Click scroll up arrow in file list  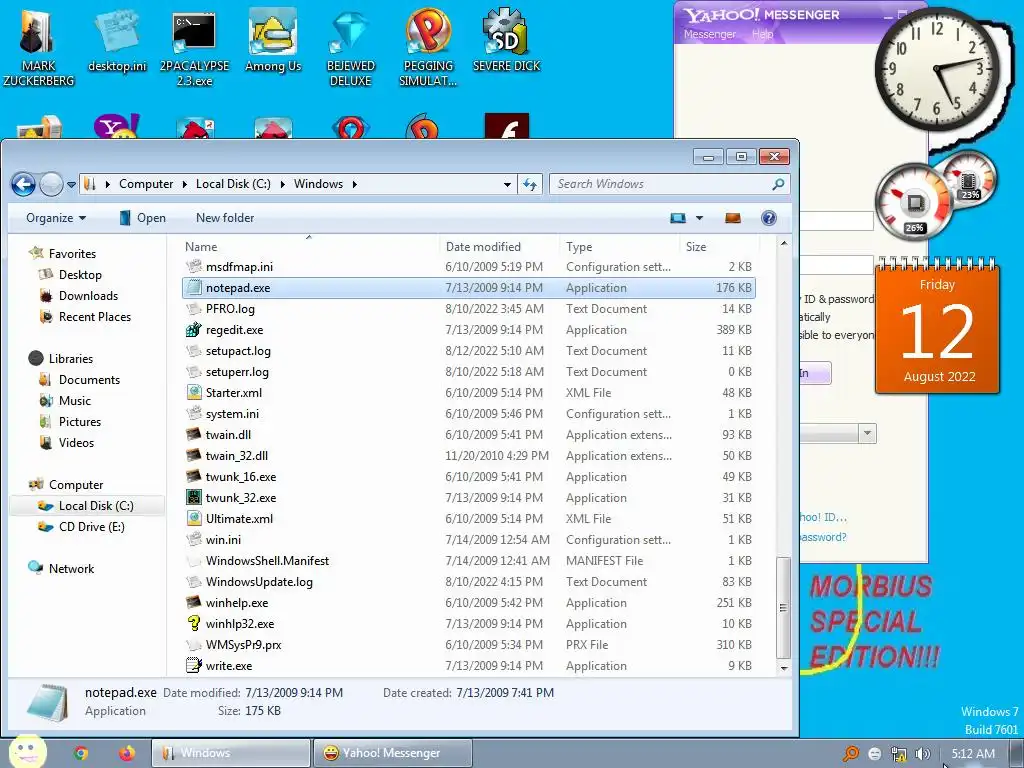click(x=784, y=243)
